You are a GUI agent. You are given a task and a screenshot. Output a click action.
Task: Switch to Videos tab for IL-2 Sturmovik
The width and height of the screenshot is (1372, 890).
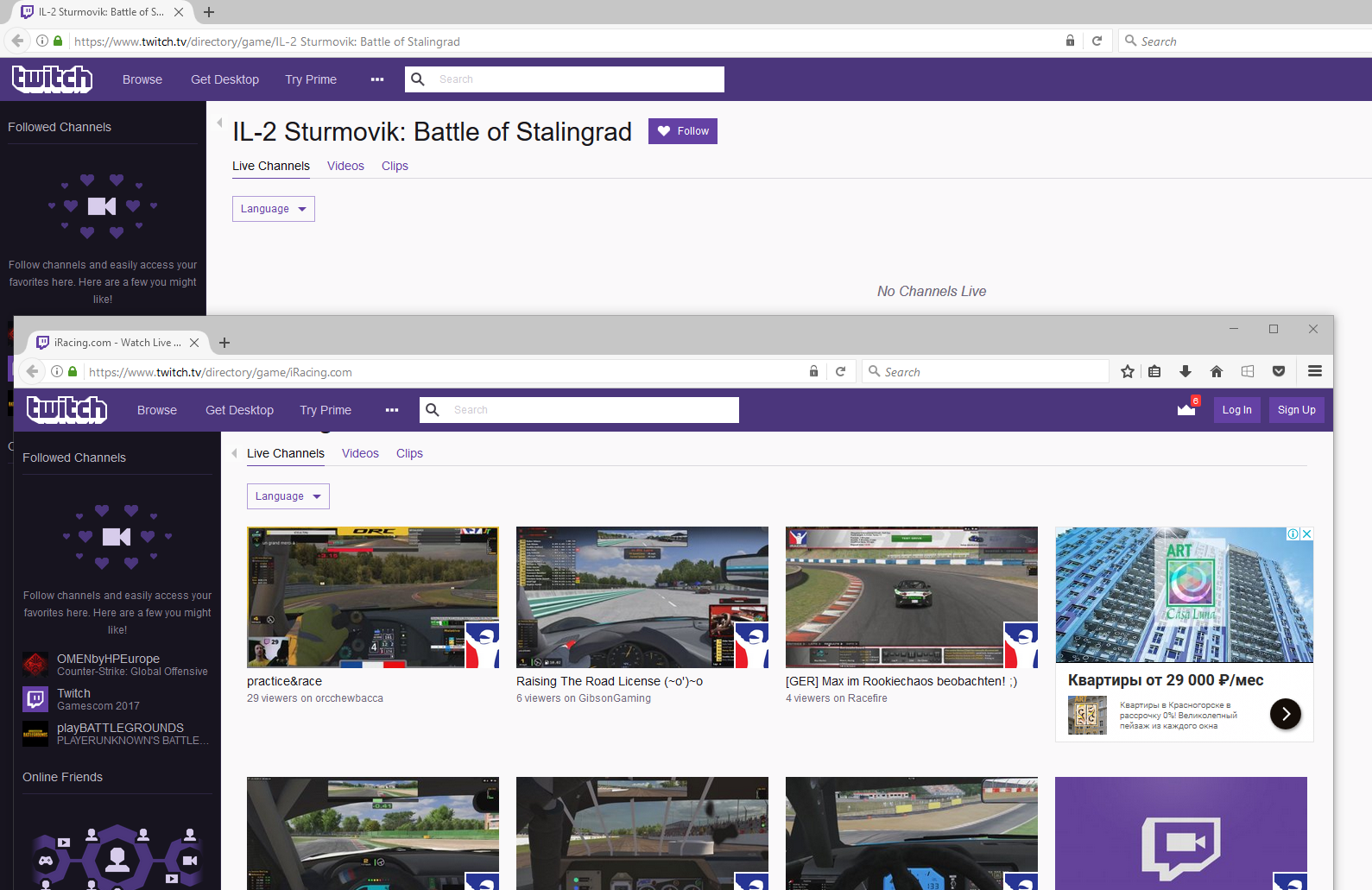345,166
